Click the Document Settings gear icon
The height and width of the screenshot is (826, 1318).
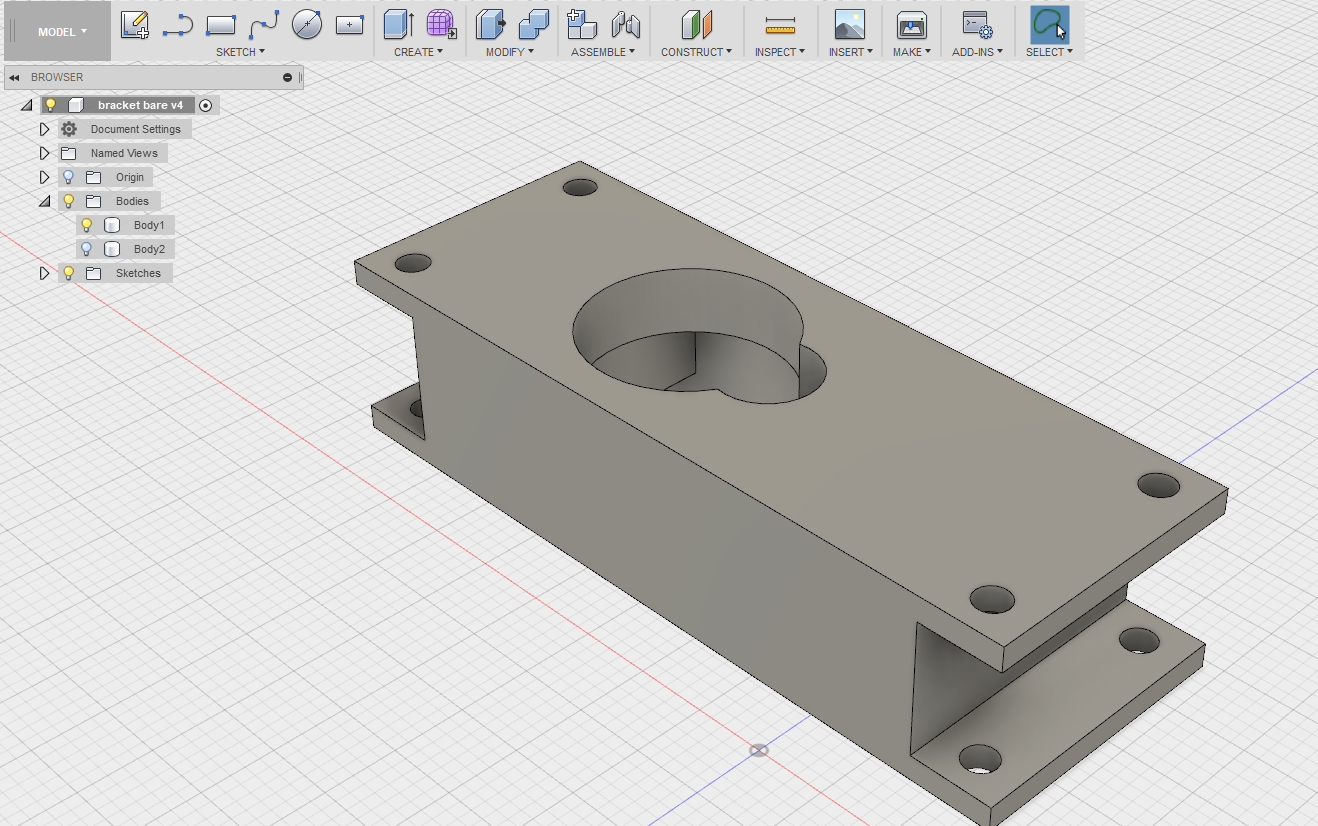pos(69,129)
